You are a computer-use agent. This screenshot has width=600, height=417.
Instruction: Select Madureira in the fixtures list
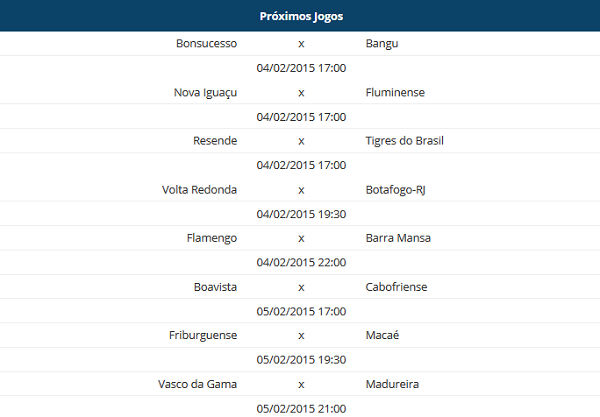coord(392,384)
